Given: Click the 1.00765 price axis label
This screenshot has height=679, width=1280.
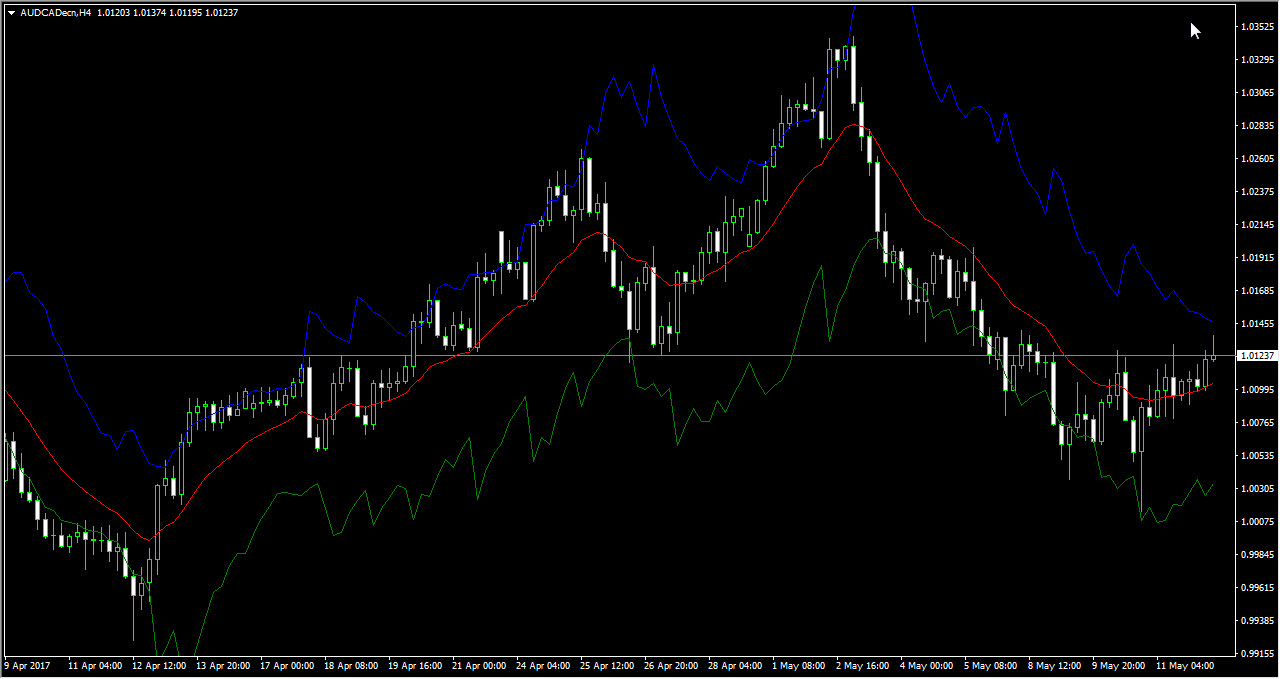Looking at the screenshot, I should tap(1257, 423).
